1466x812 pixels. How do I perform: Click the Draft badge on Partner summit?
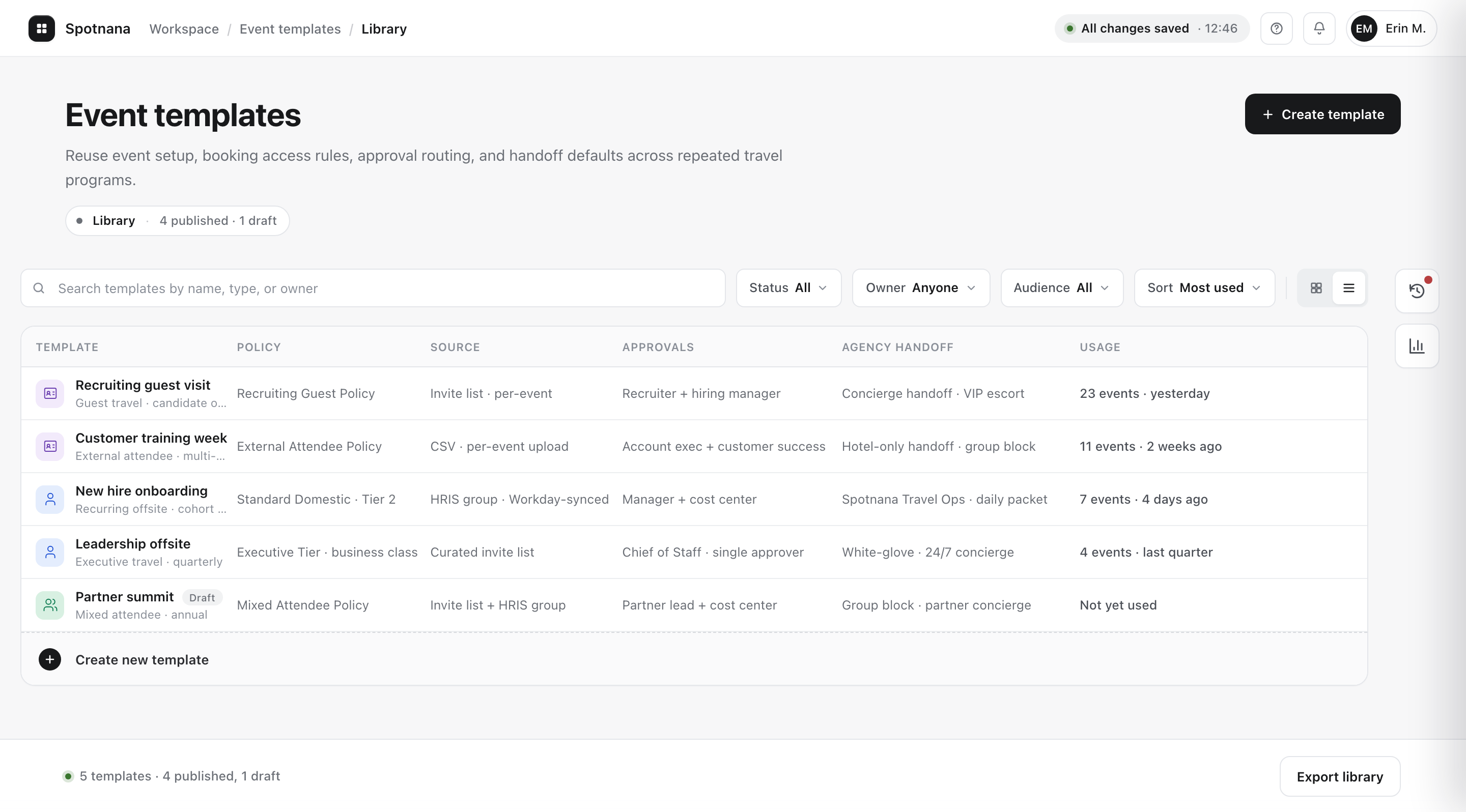[x=202, y=598]
